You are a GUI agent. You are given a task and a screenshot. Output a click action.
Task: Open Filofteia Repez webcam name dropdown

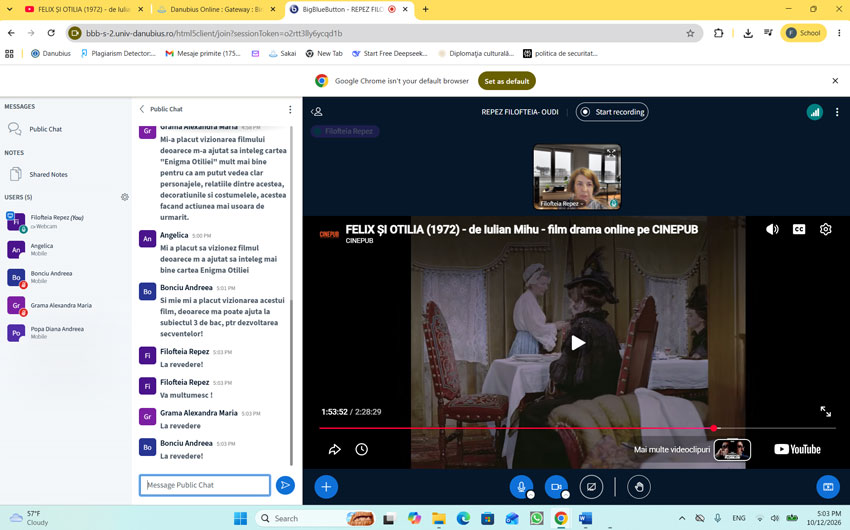click(x=561, y=204)
